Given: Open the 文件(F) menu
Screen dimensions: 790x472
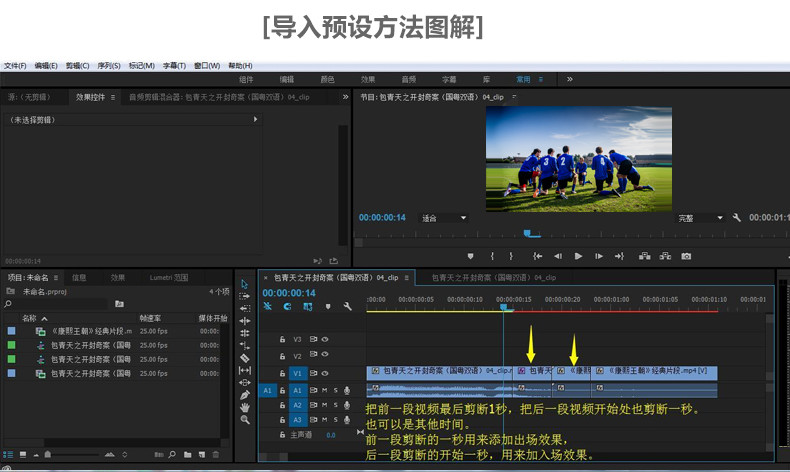Looking at the screenshot, I should (x=15, y=65).
